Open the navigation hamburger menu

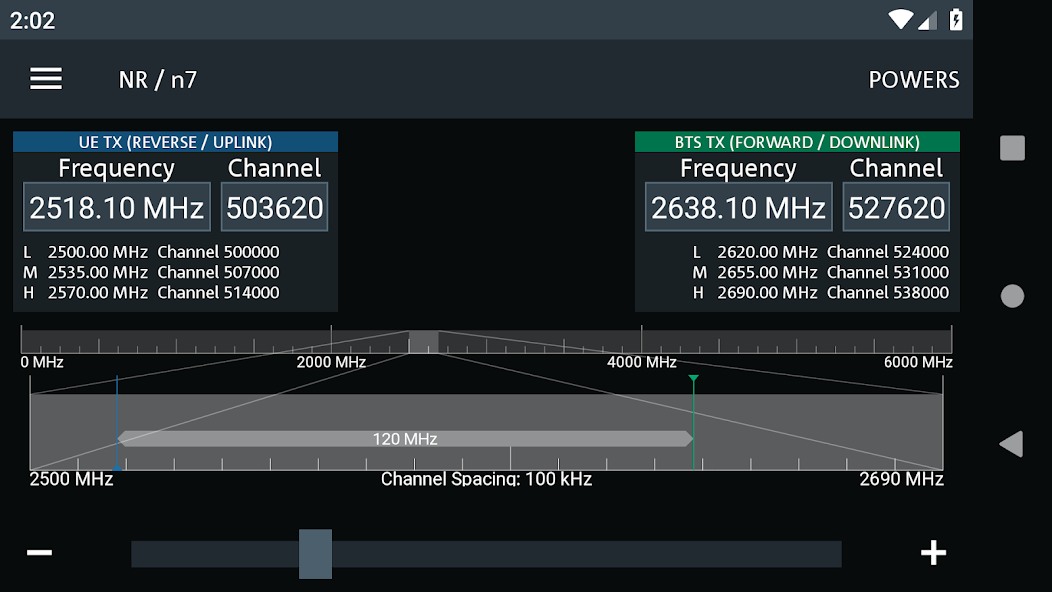pyautogui.click(x=46, y=79)
